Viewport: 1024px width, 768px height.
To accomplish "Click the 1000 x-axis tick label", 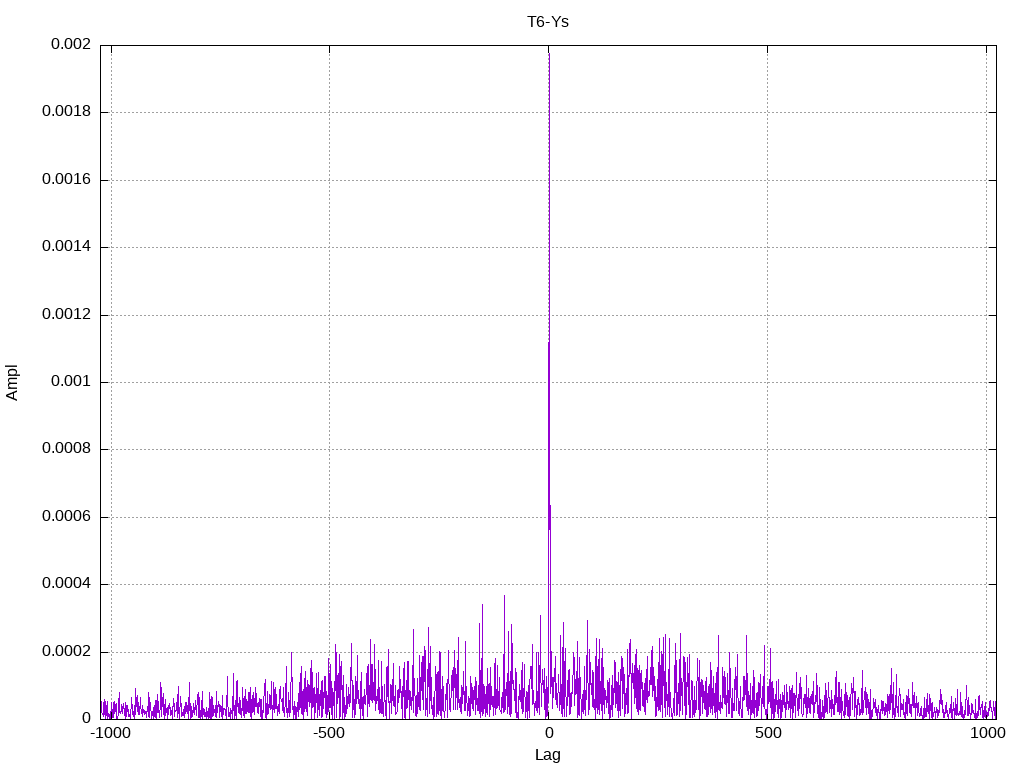I will pos(986,734).
